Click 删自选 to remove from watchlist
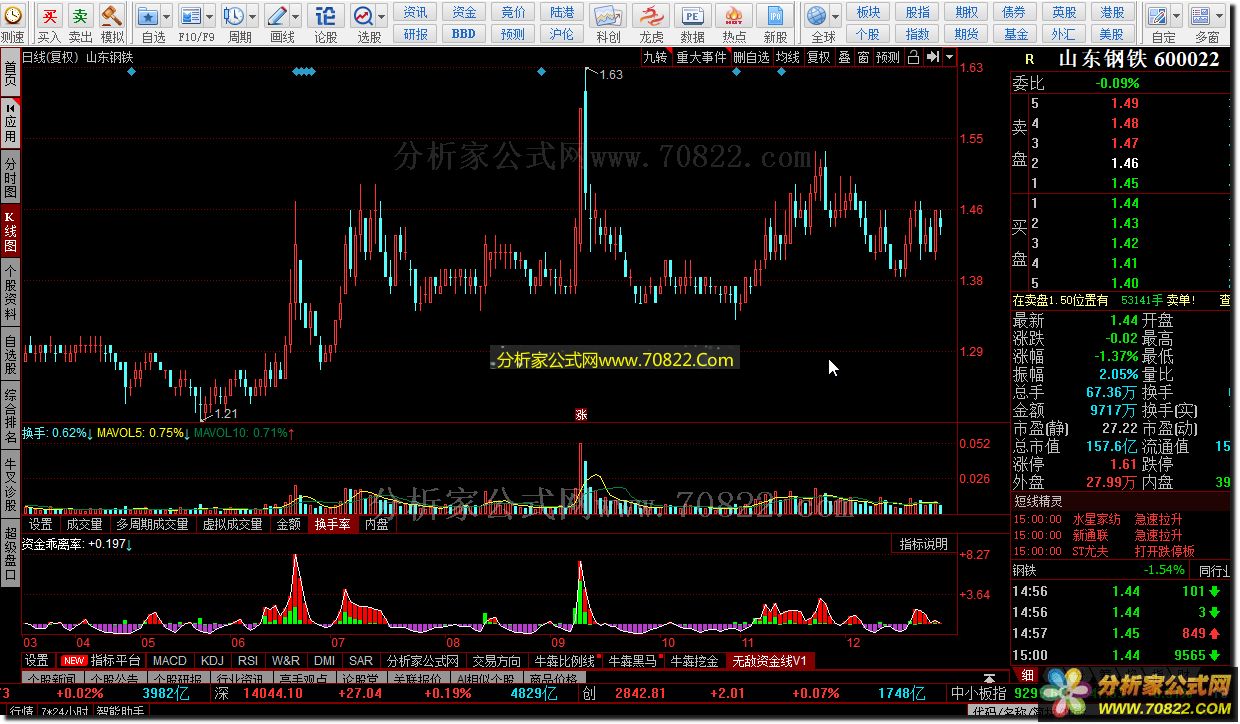Screen dimensions: 1240x724 coord(751,58)
